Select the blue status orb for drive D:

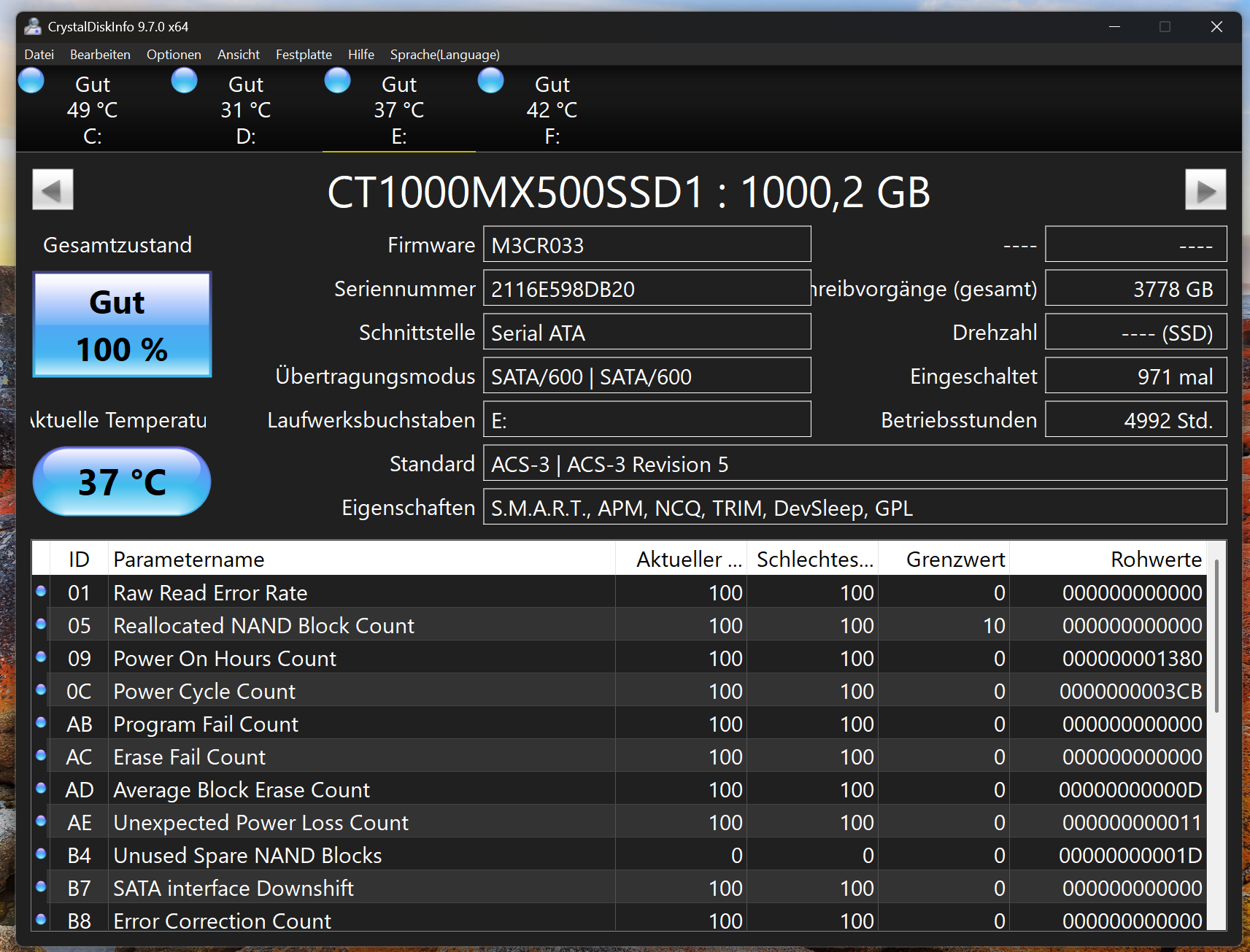click(185, 80)
